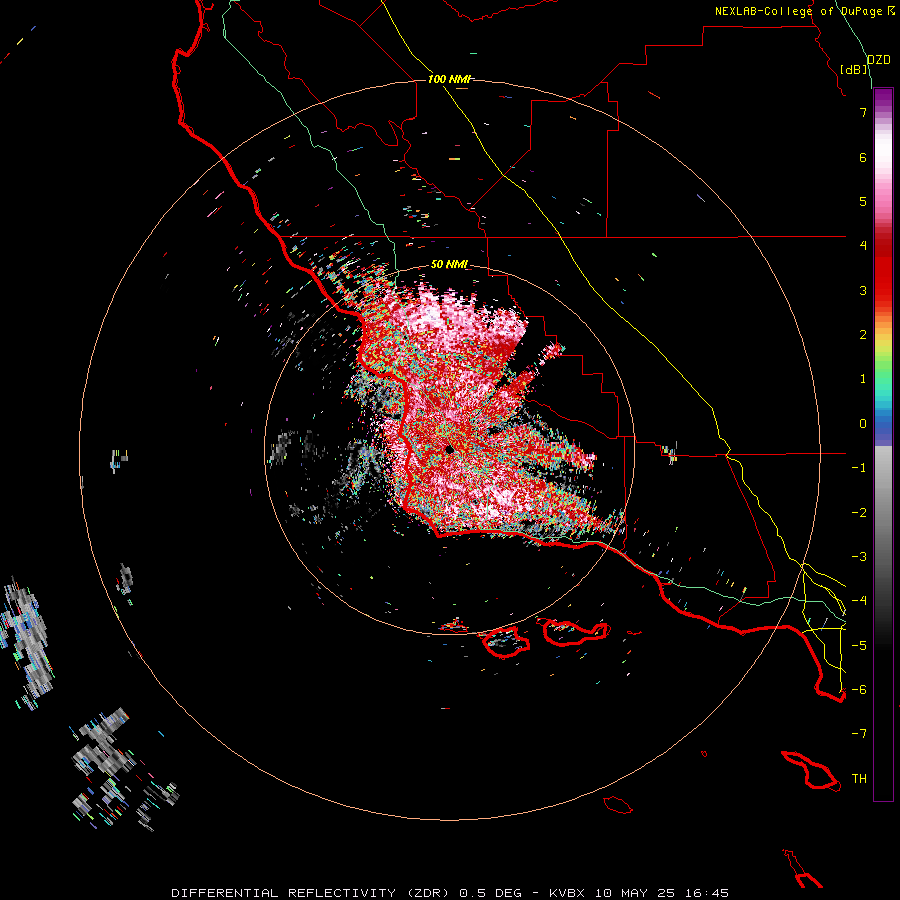The image size is (900, 900).
Task: Click the Differential Reflectivity caption text
Action: click(x=450, y=893)
